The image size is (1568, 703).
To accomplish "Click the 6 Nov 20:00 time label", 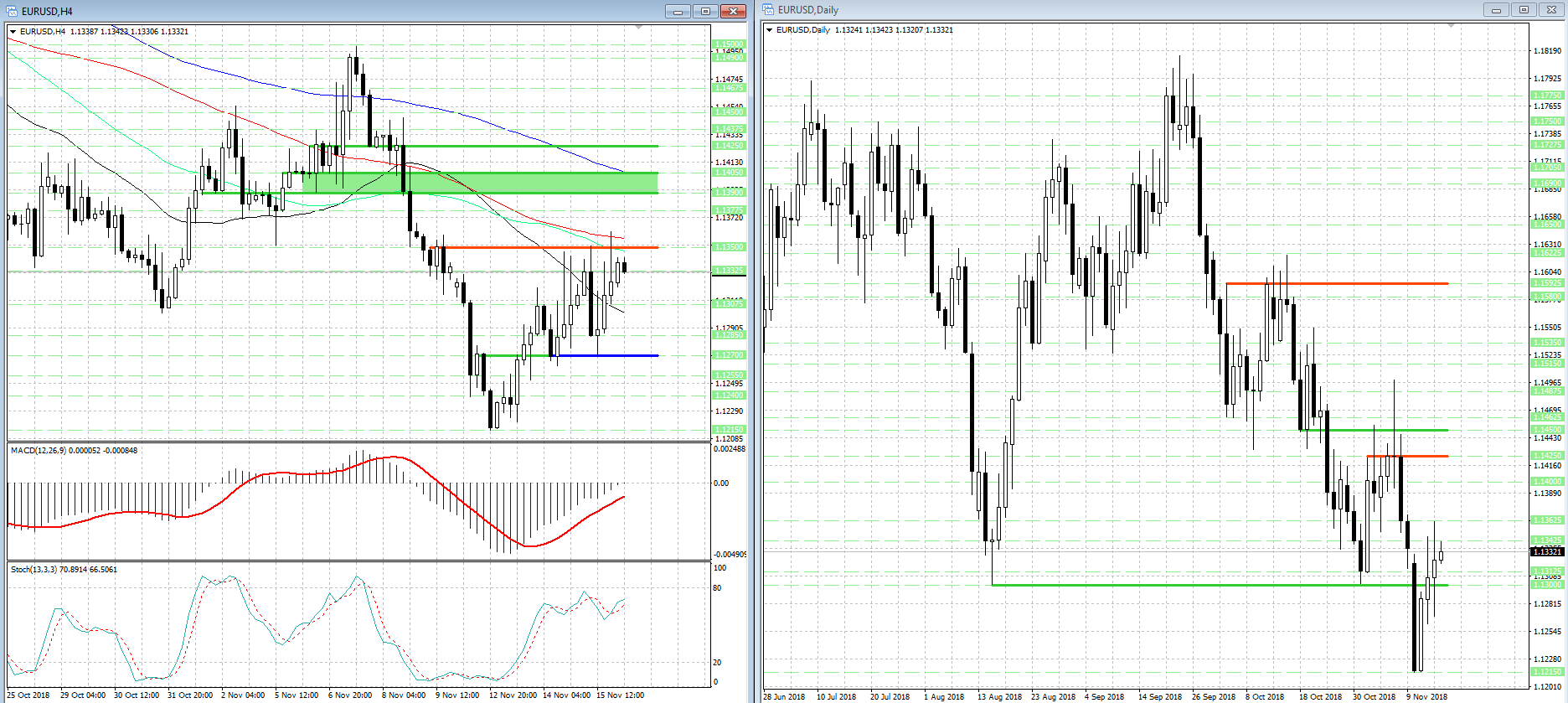I will pos(350,695).
